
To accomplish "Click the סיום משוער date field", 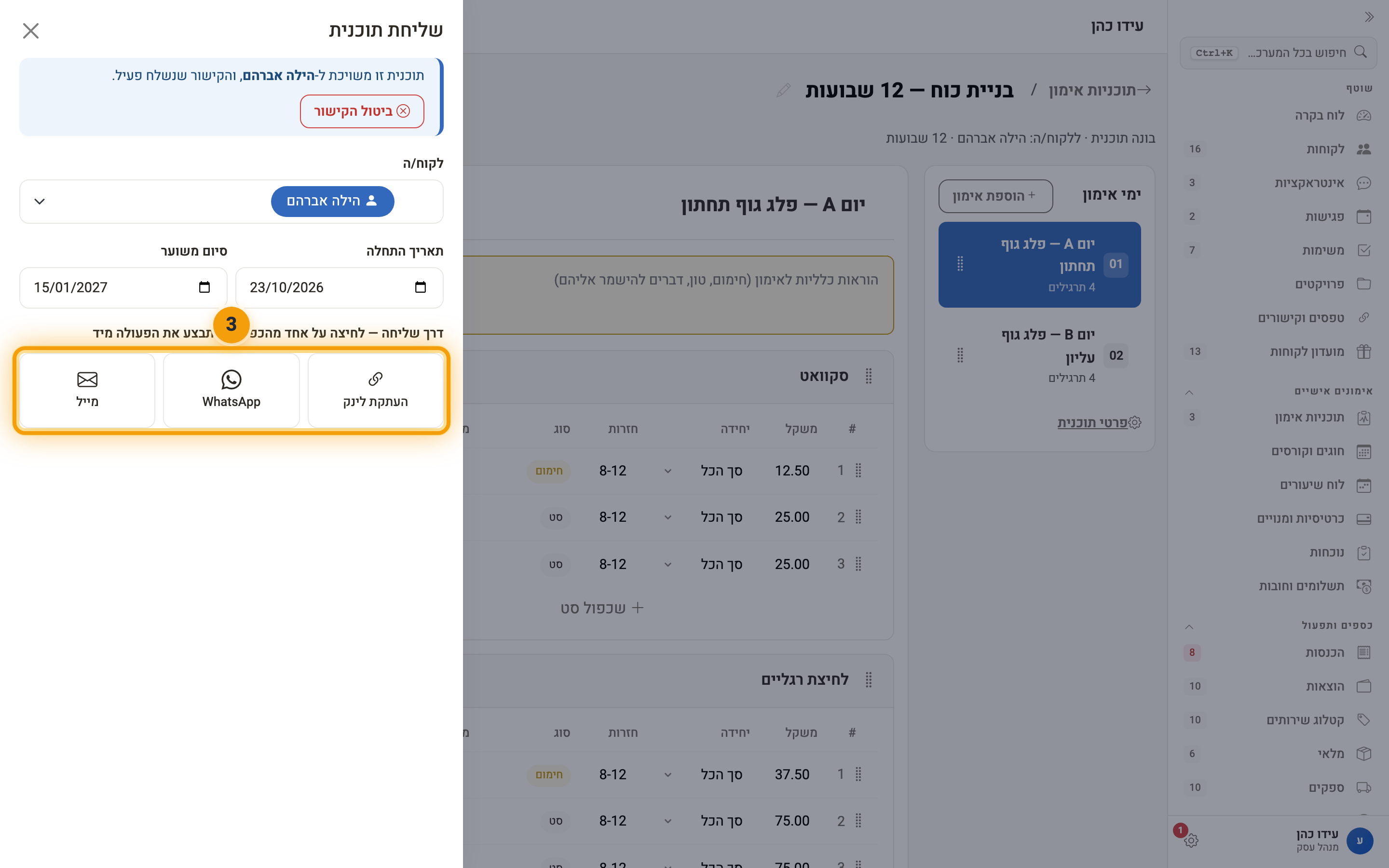I will [123, 287].
